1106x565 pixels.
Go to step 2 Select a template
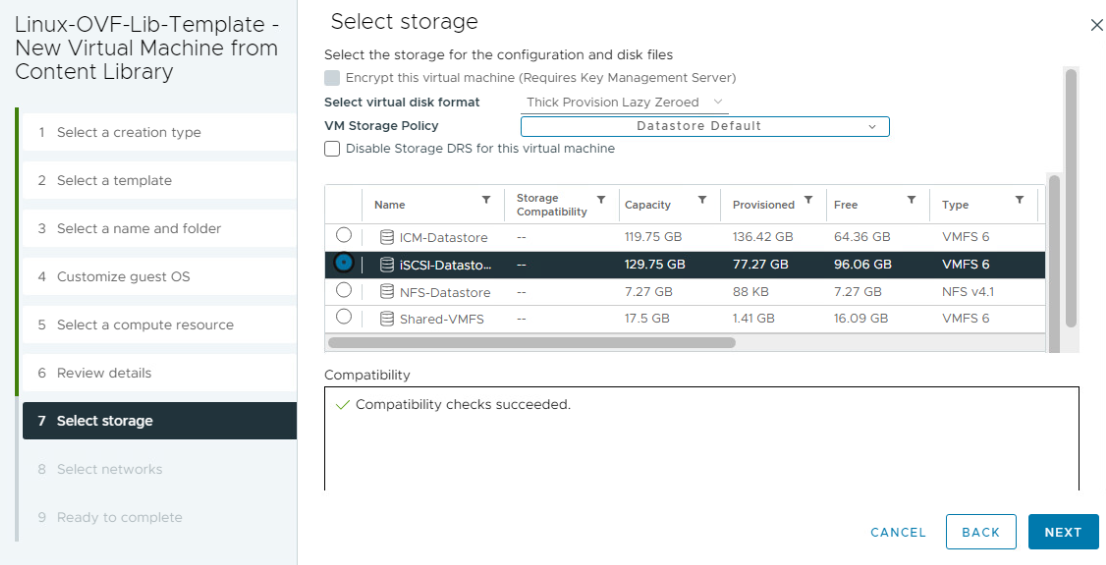pyautogui.click(x=159, y=181)
